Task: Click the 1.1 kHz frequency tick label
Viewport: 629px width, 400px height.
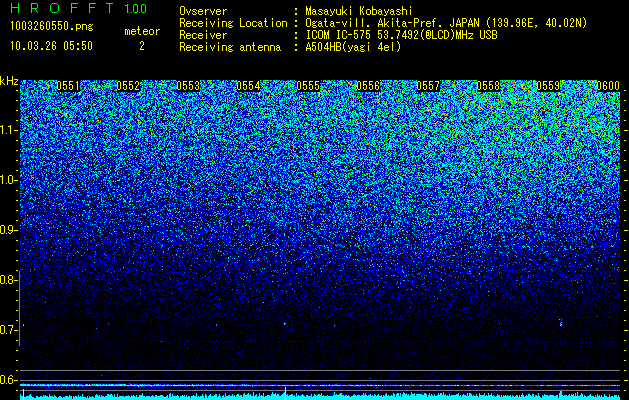Action: pos(8,130)
